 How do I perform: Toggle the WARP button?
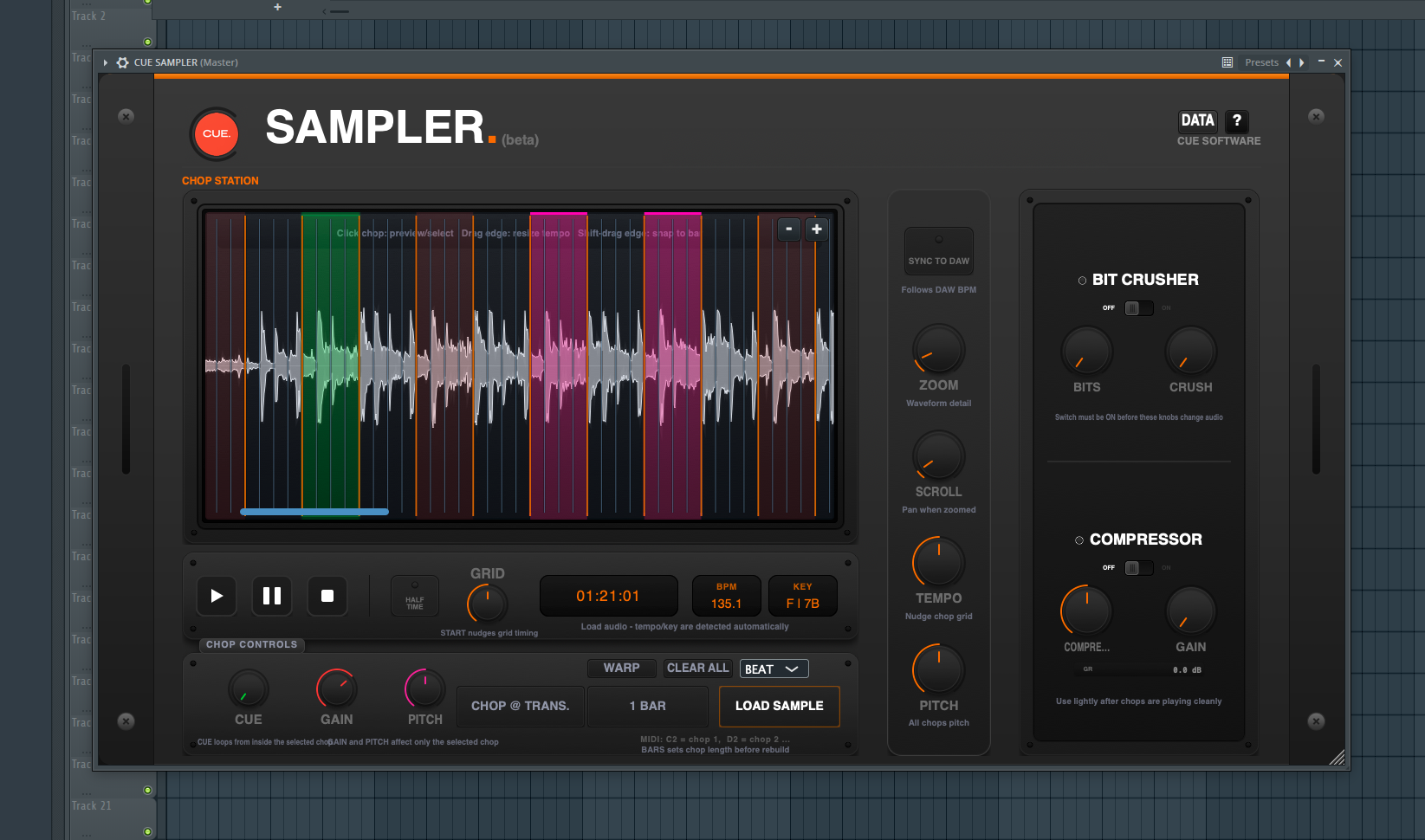622,669
